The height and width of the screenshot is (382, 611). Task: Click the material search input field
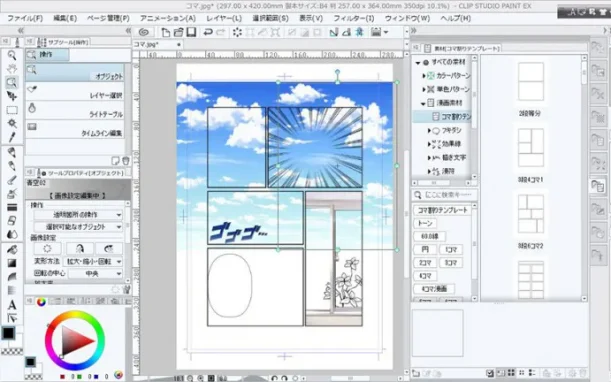coord(444,195)
